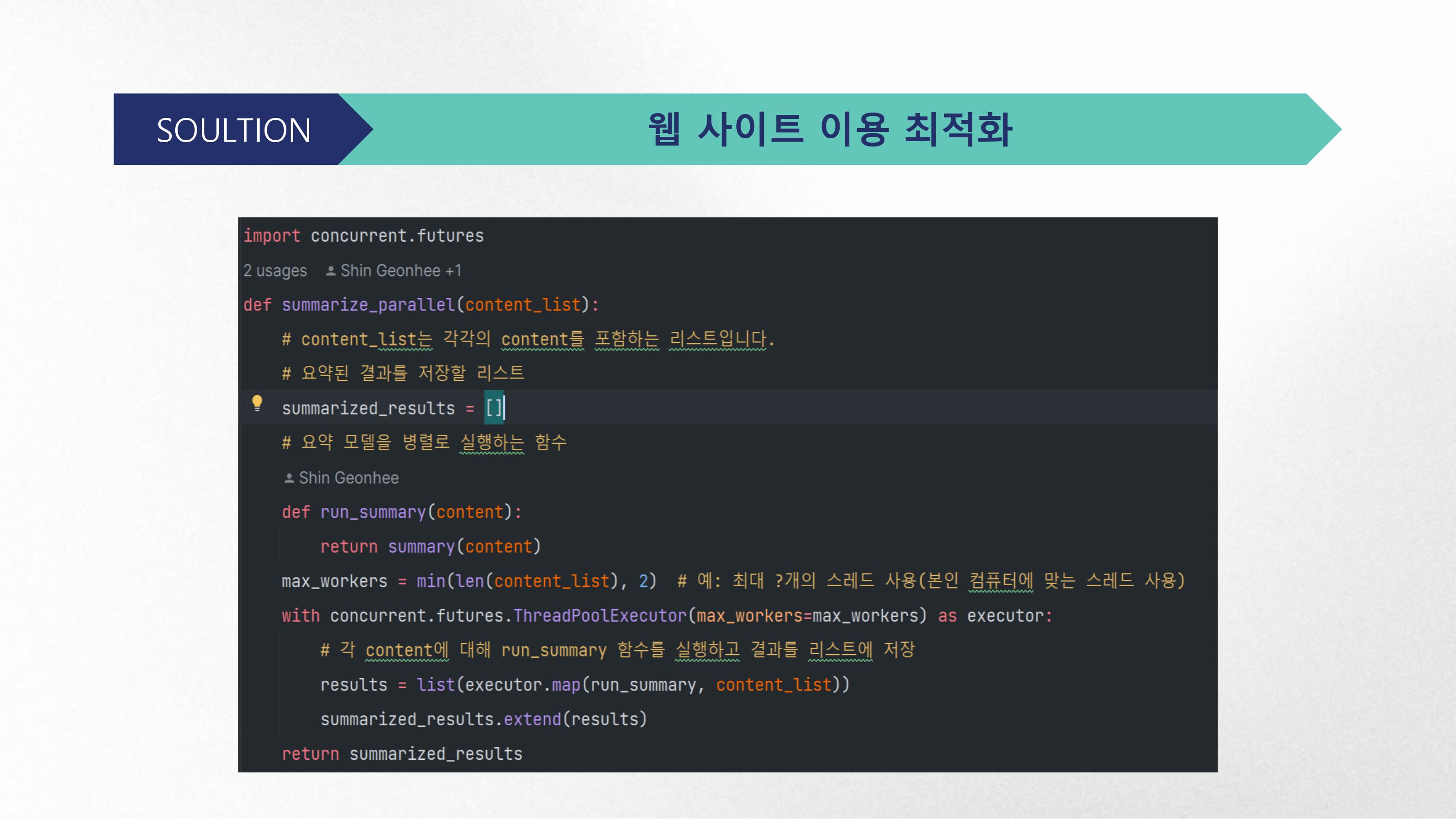The image size is (1456, 819).
Task: Click the max_workers variable assignment
Action: [x=334, y=581]
